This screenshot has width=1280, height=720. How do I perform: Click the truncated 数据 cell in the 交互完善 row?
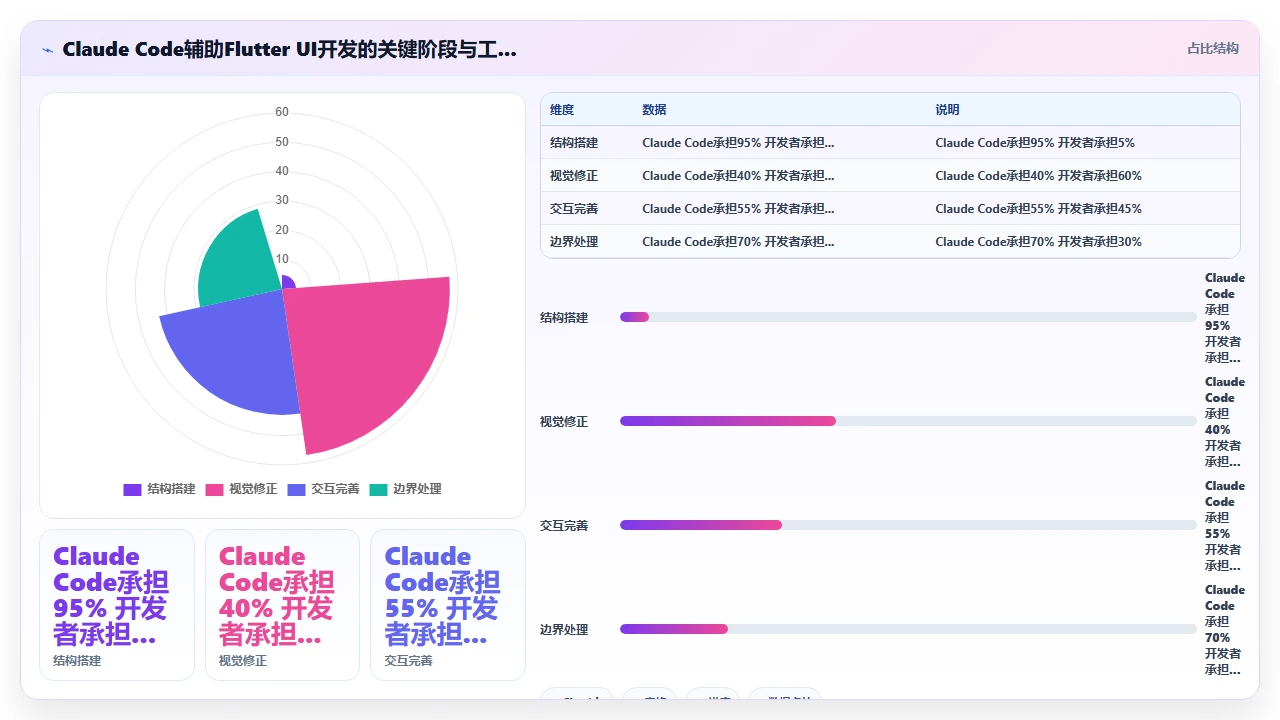click(738, 209)
